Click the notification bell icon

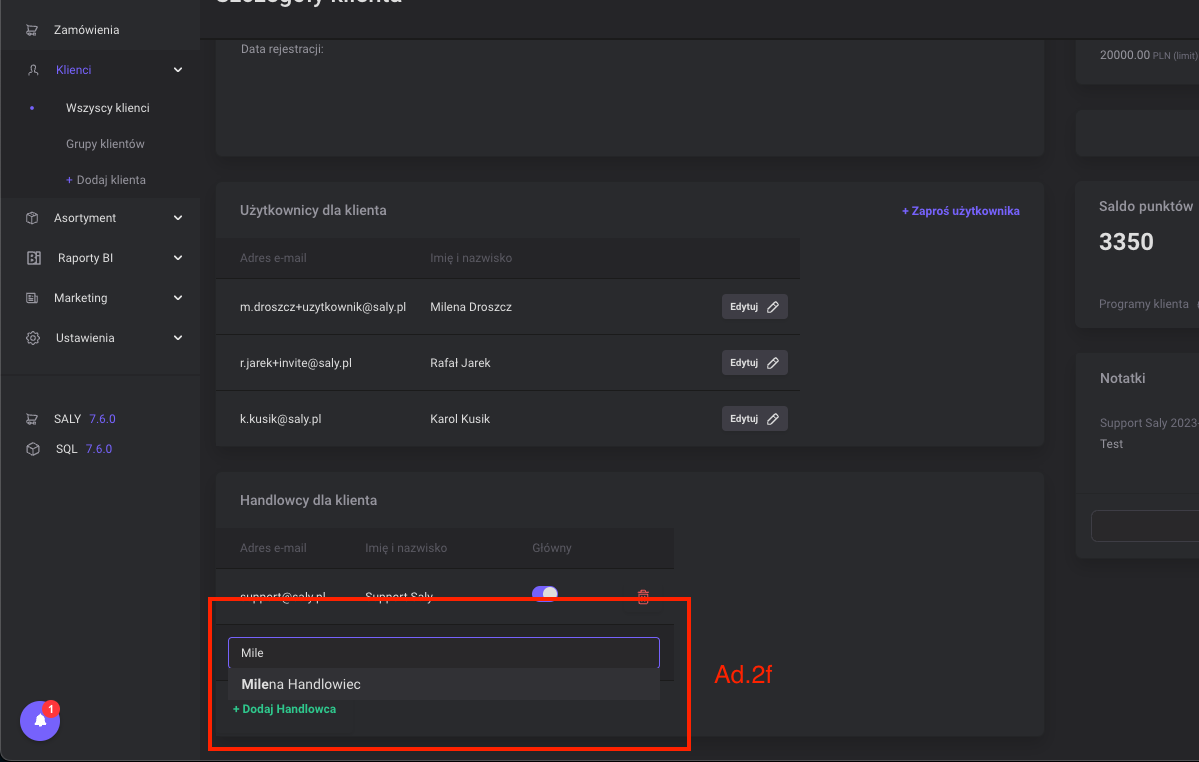click(x=40, y=720)
